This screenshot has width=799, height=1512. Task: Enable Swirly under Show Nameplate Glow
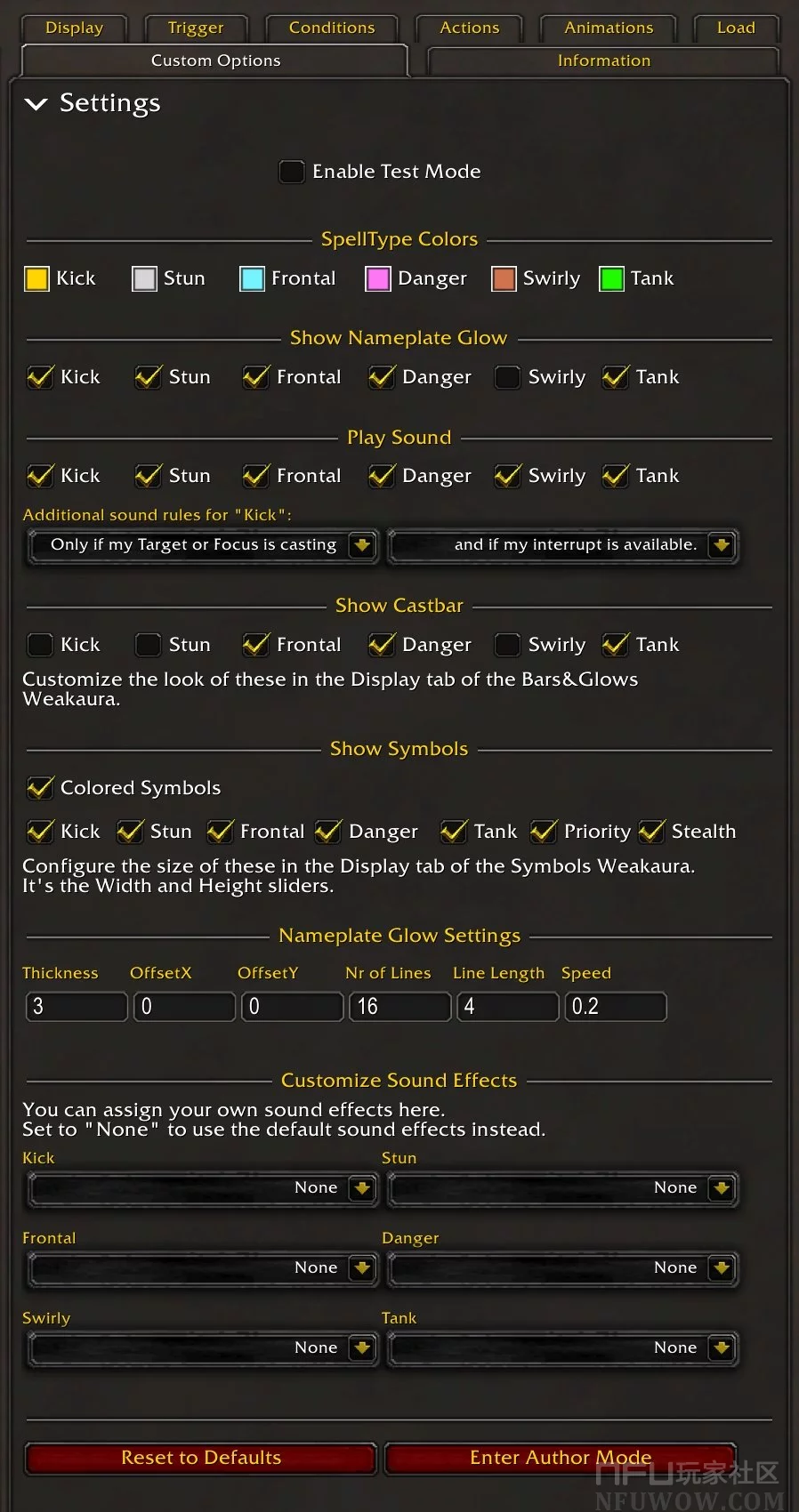(507, 377)
